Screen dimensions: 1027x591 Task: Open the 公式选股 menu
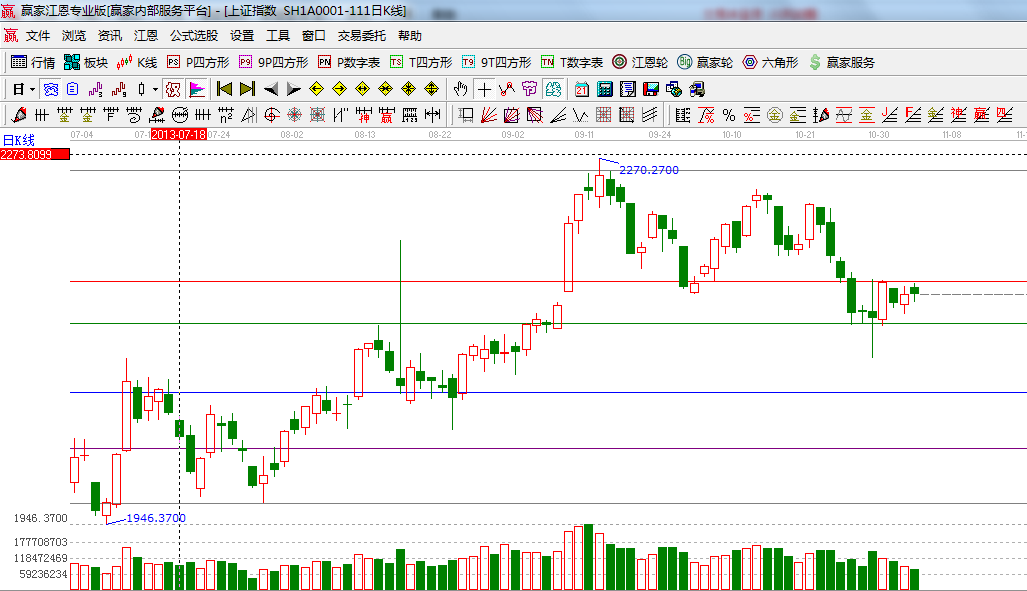point(193,36)
